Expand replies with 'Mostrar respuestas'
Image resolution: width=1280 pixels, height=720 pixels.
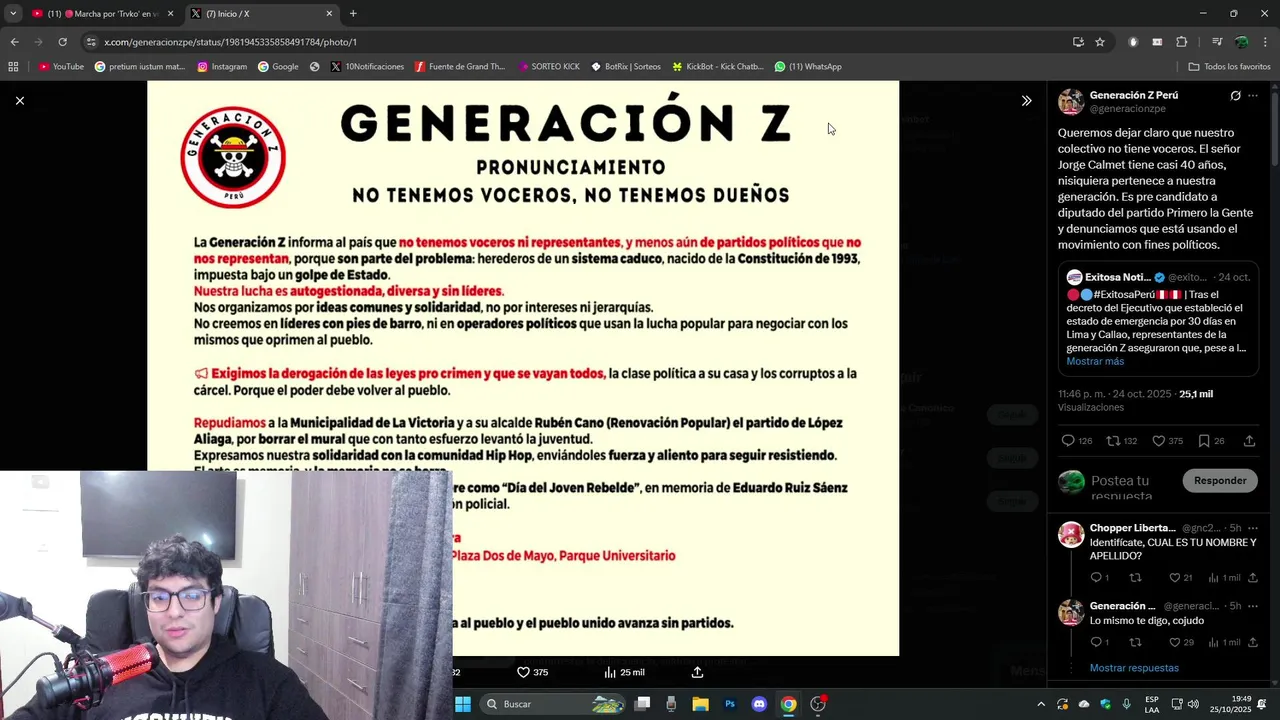tap(1134, 668)
